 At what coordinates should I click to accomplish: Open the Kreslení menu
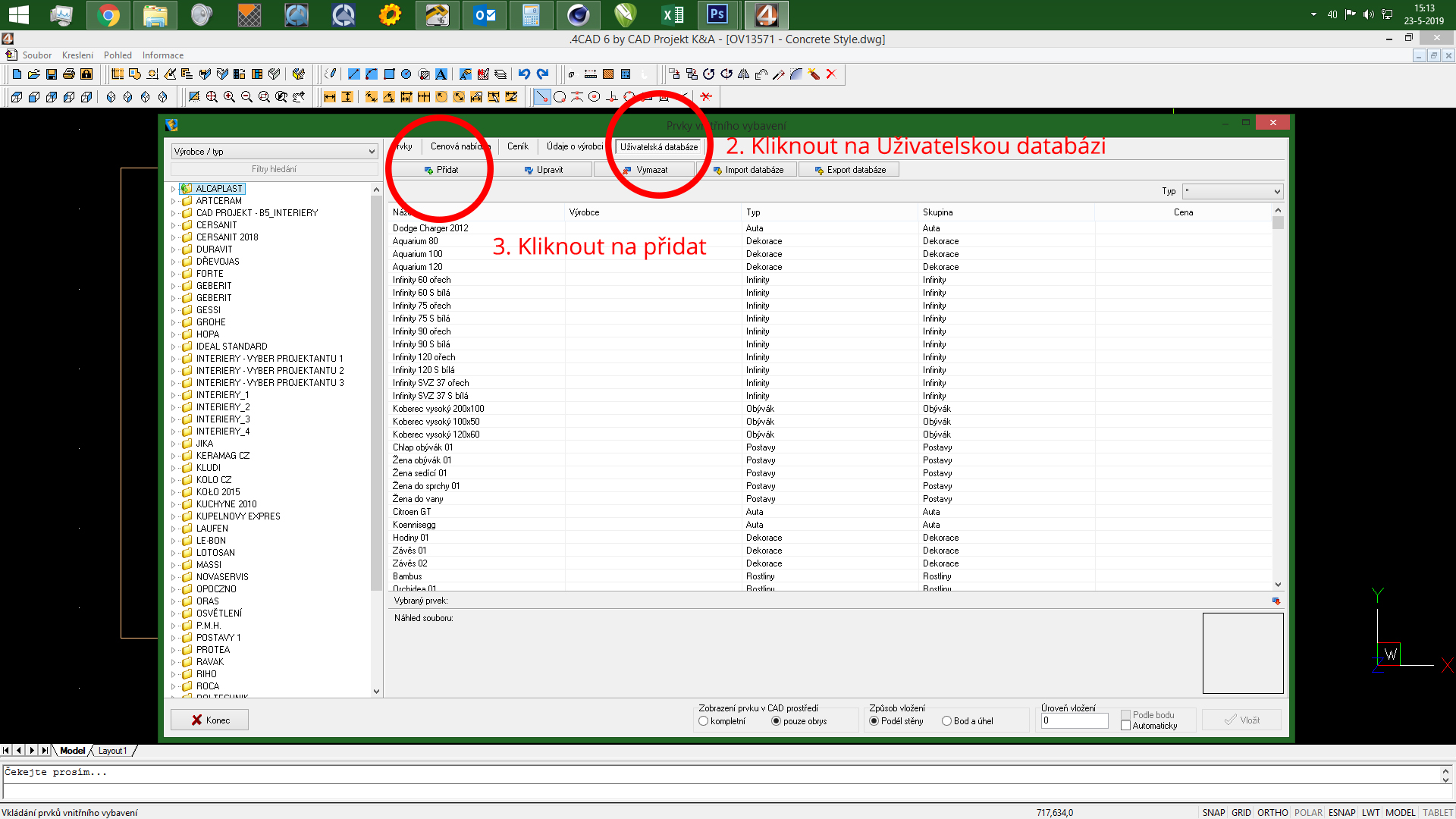[77, 55]
